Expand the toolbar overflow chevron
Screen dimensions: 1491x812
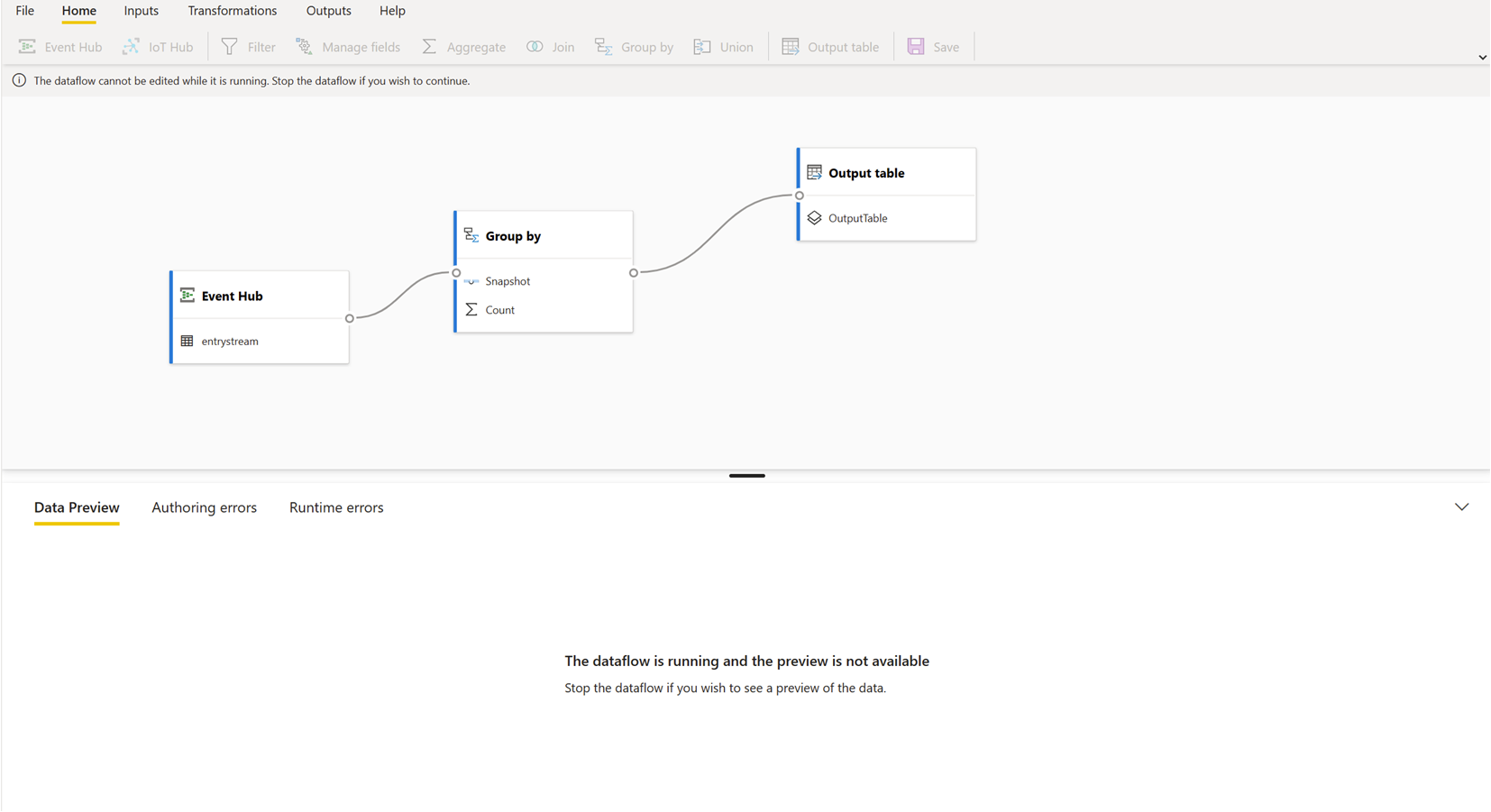coord(1481,57)
